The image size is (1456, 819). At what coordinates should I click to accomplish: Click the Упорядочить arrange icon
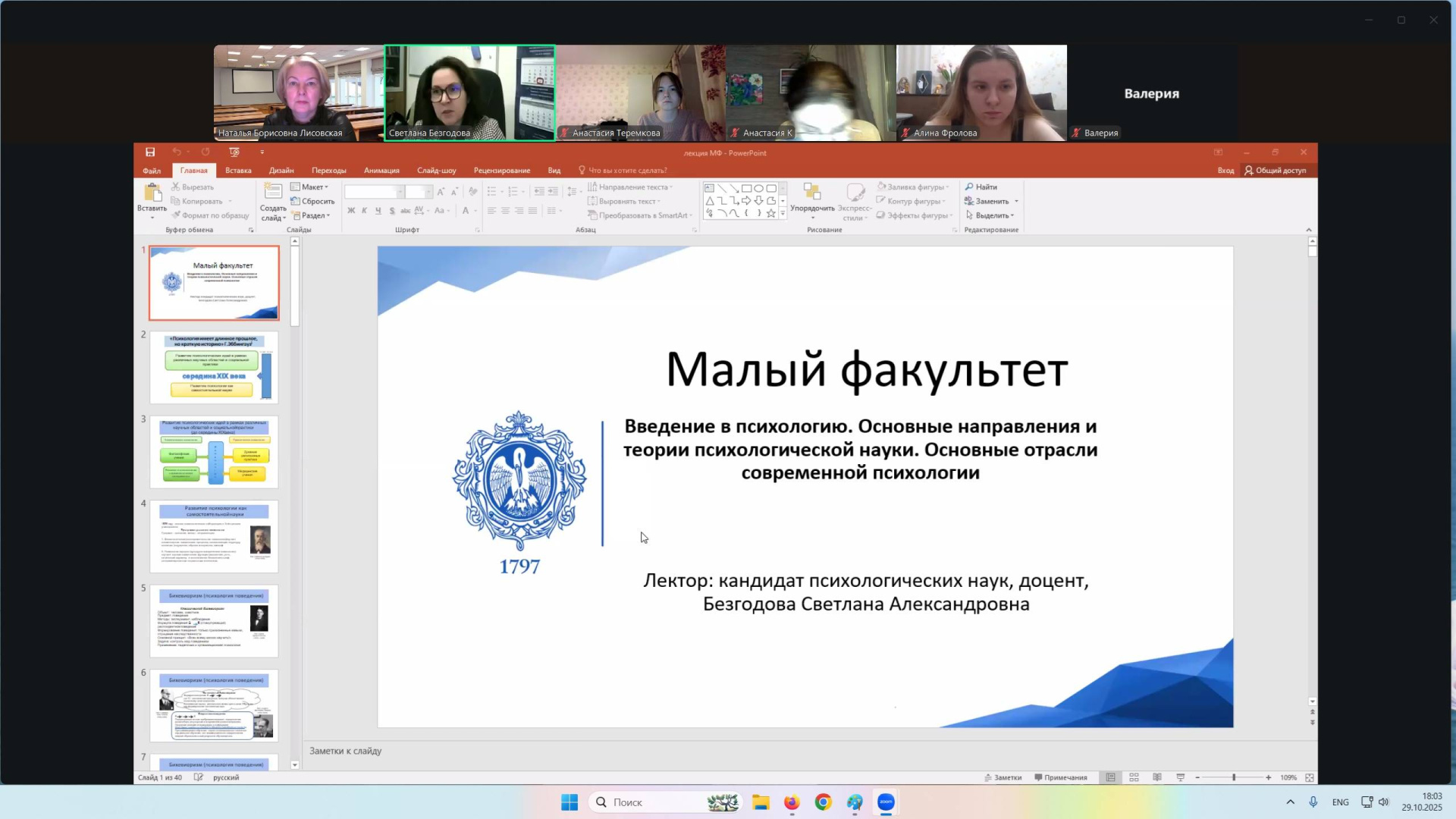812,193
